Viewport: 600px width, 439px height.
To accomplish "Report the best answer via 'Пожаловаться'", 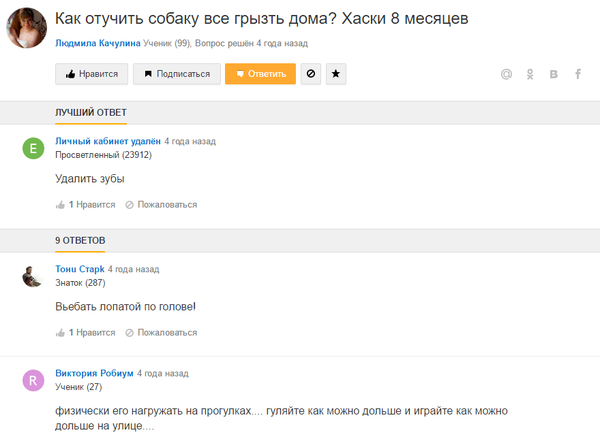I will 161,204.
